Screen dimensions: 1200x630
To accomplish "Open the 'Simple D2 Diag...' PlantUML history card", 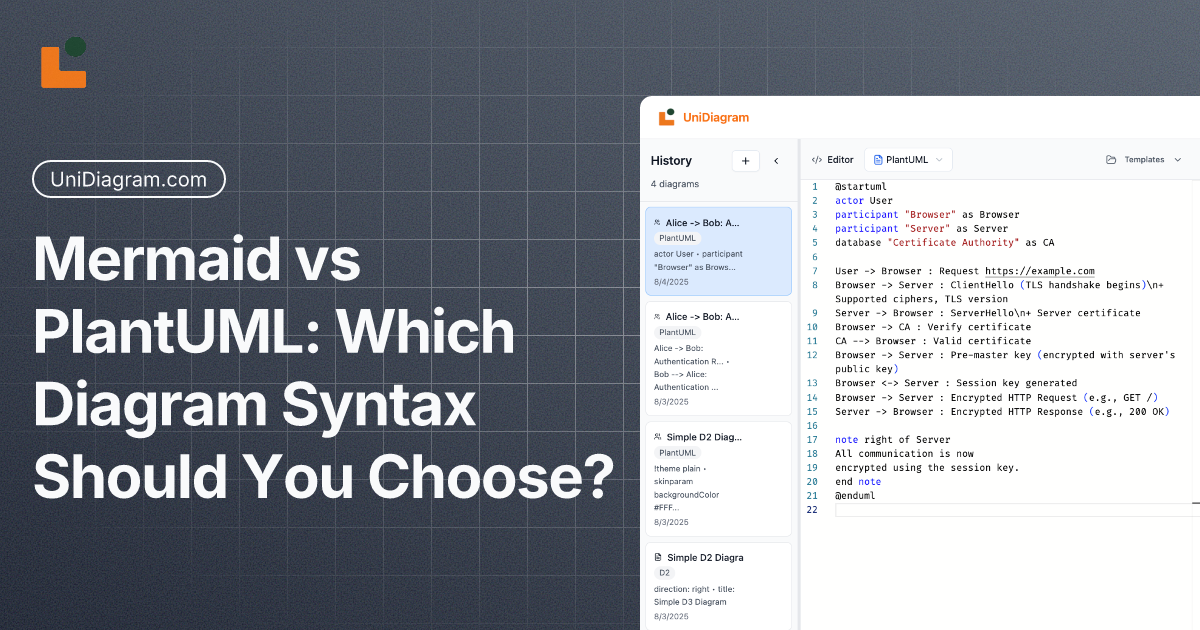I will (x=718, y=478).
